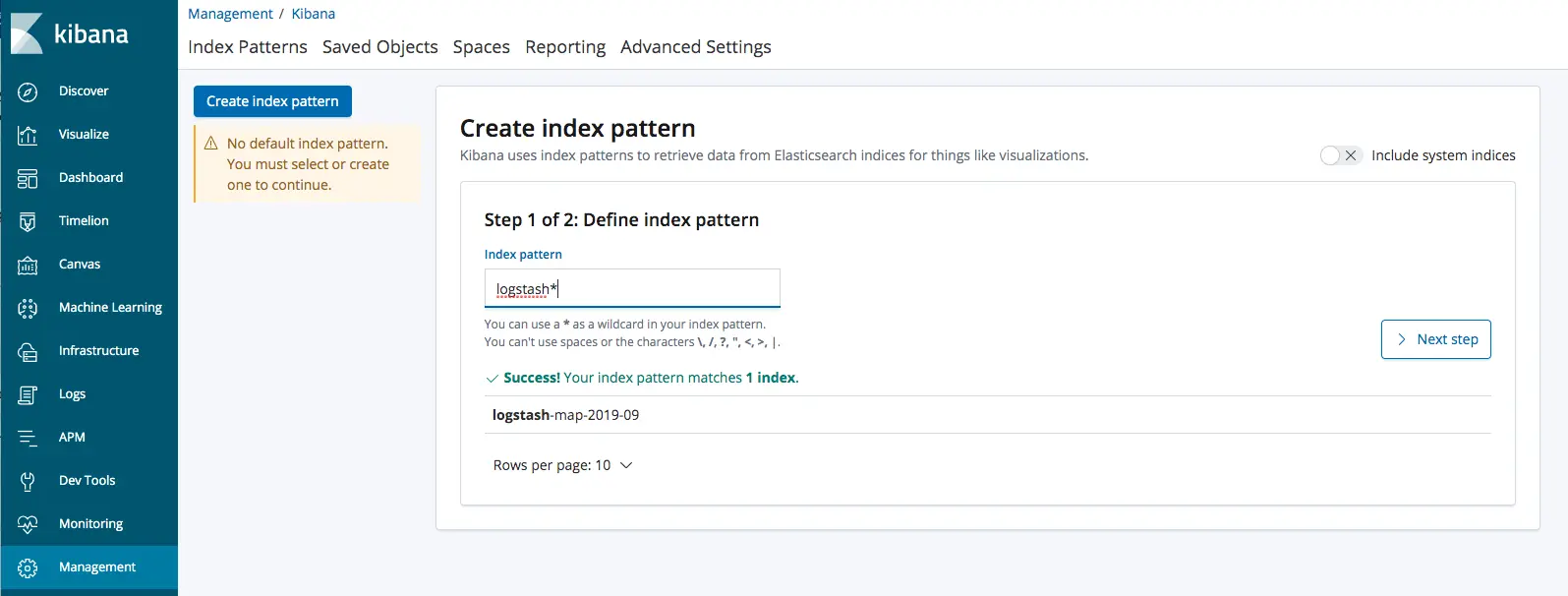This screenshot has height=596, width=1568.
Task: Go to the Spaces tab
Action: (481, 47)
